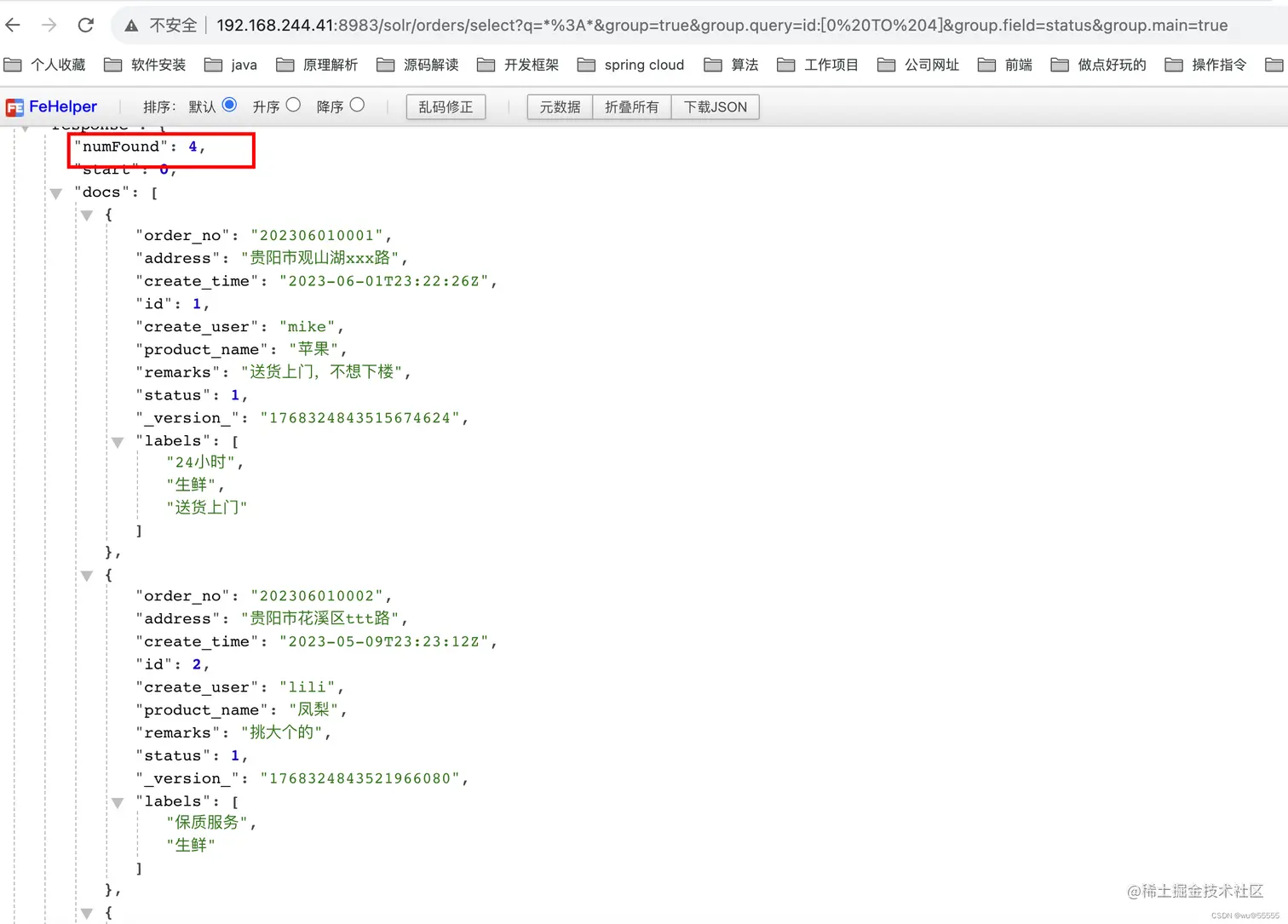Collapse the second document object with order 202306010002

point(87,577)
